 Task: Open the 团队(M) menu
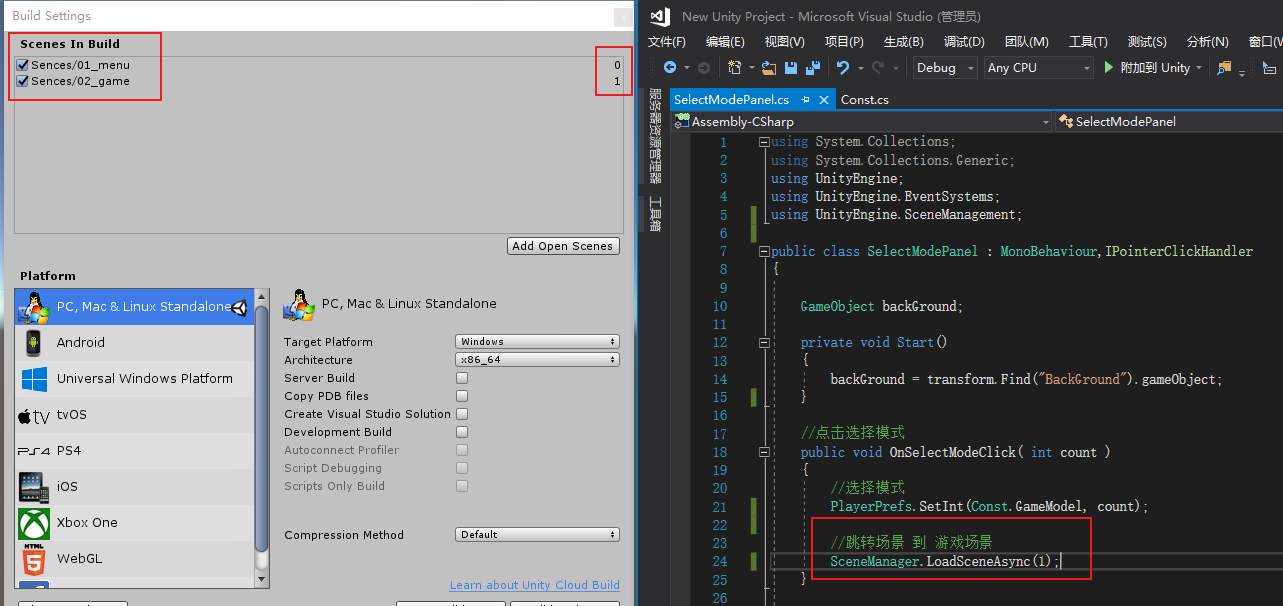[x=1026, y=42]
